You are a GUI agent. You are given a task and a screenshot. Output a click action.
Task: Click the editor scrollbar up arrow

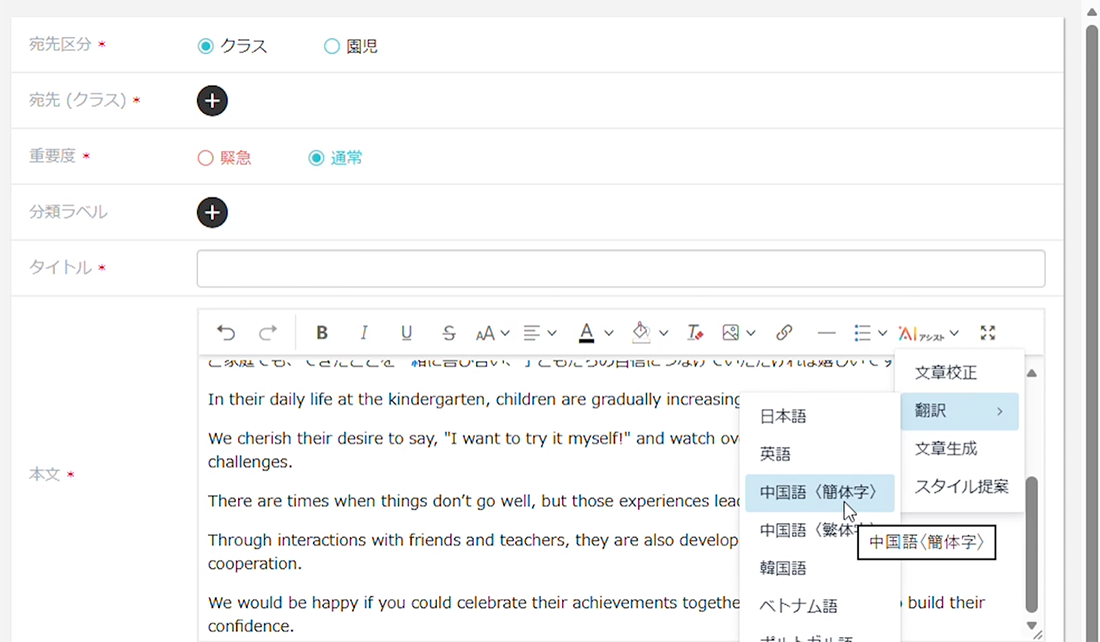click(x=1031, y=373)
